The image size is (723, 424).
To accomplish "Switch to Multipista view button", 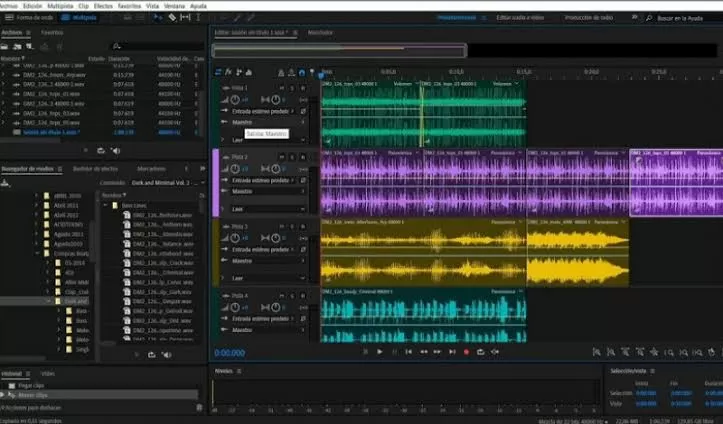I will pyautogui.click(x=79, y=18).
